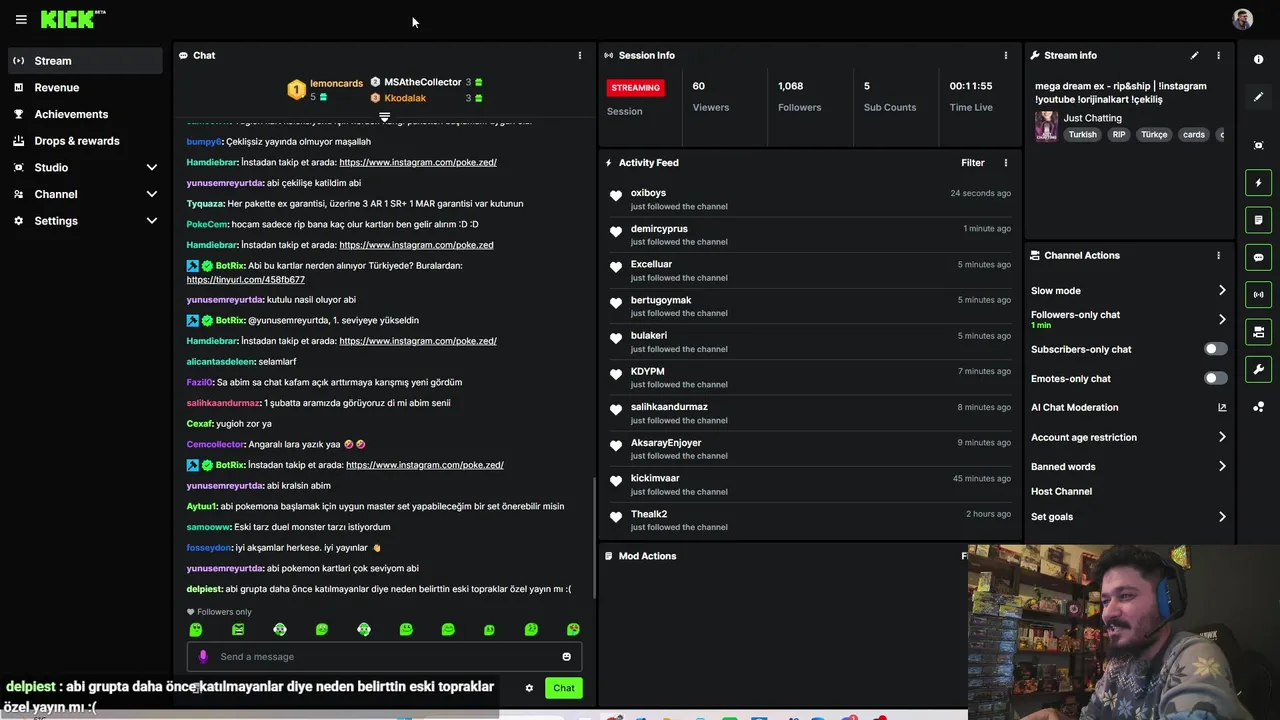
Task: Click Host Channel action
Action: 1061,492
